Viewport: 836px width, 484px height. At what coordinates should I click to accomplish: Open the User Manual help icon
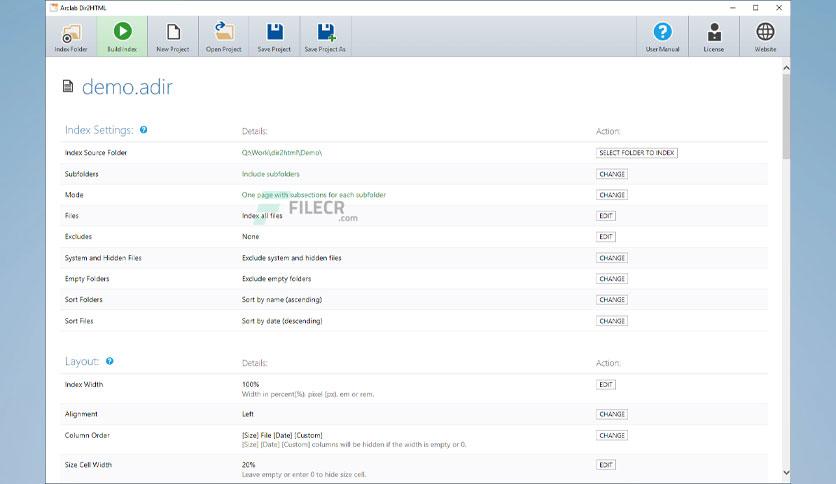[x=662, y=36]
